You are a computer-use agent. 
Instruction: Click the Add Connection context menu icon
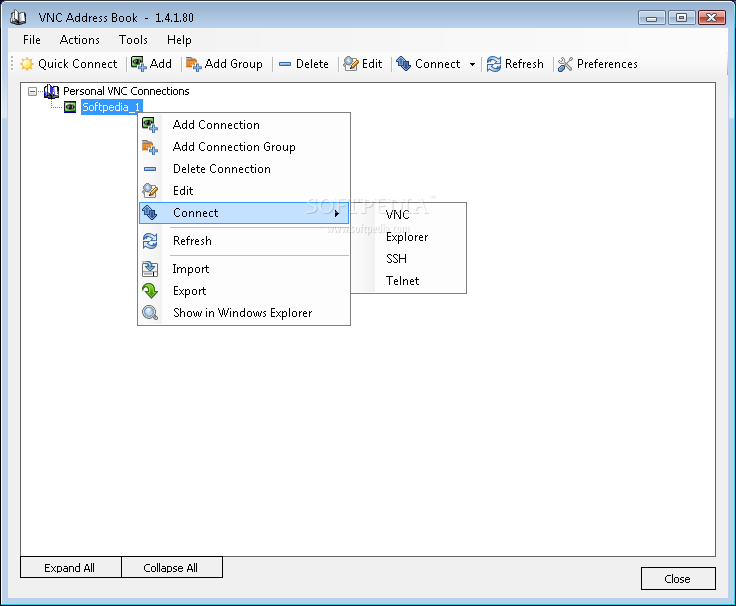click(x=150, y=125)
